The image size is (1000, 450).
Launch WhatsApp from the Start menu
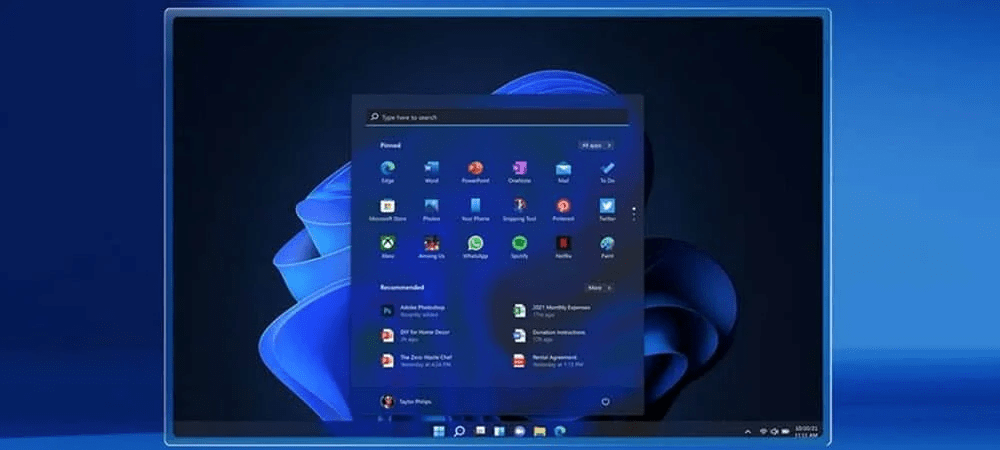pos(475,247)
